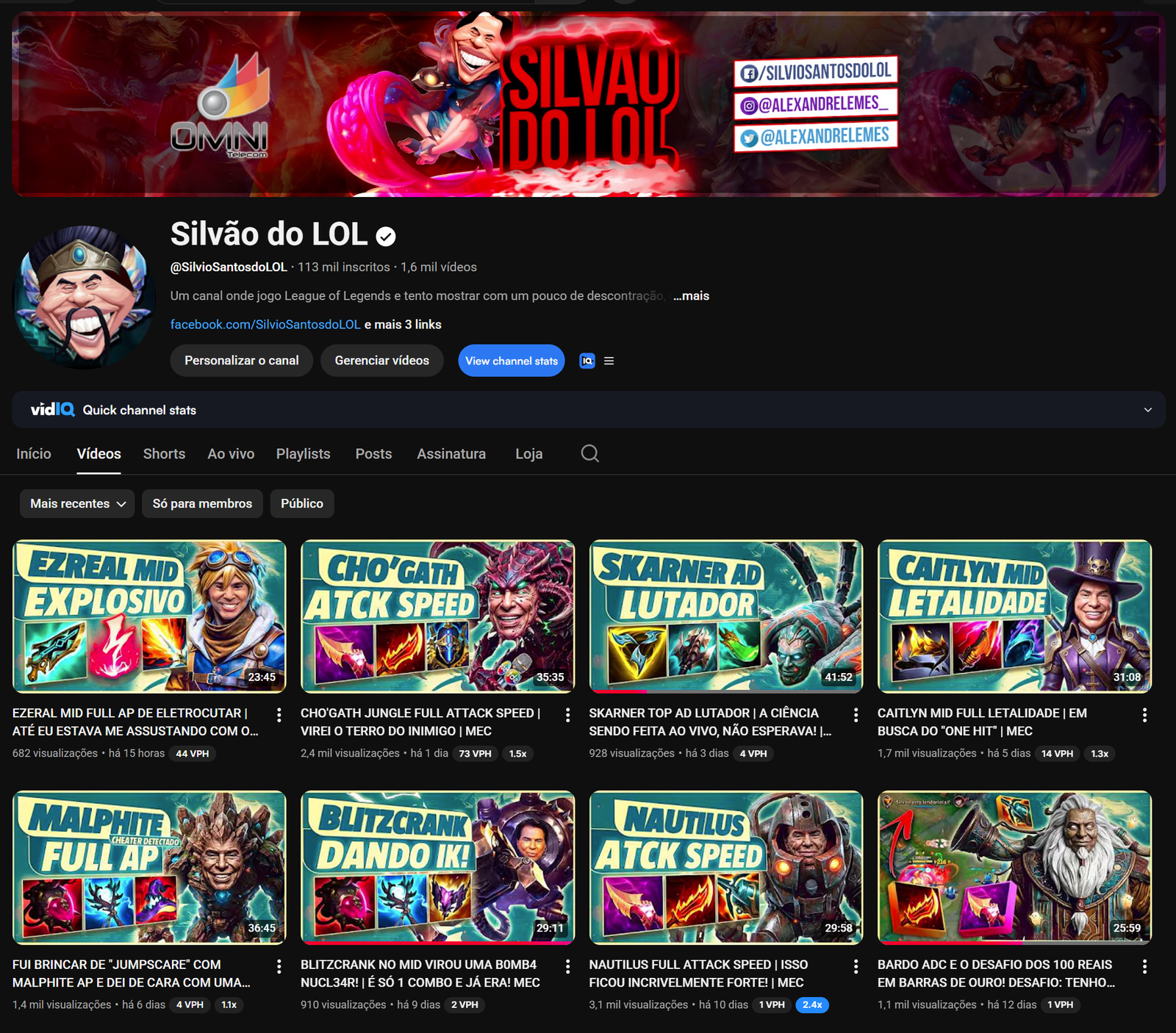
Task: Click title 'FUI BRINCAR DE JUMPSCARE COM MALPHITE'
Action: point(132,973)
